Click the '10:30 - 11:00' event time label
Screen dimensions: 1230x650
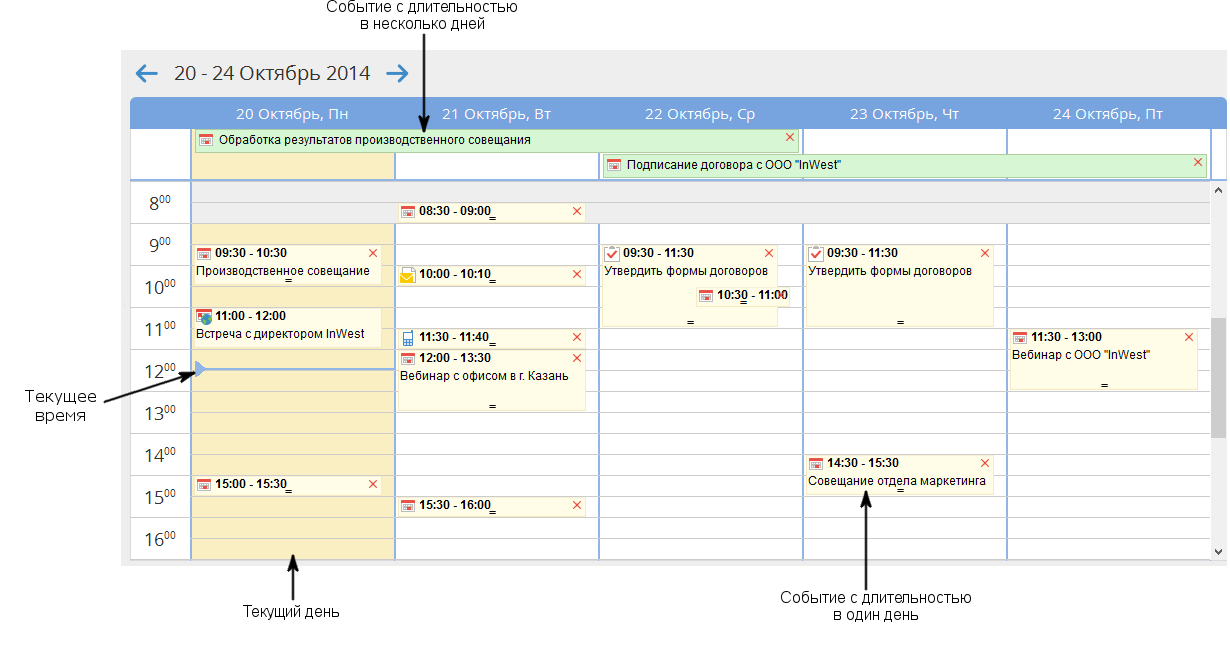753,295
